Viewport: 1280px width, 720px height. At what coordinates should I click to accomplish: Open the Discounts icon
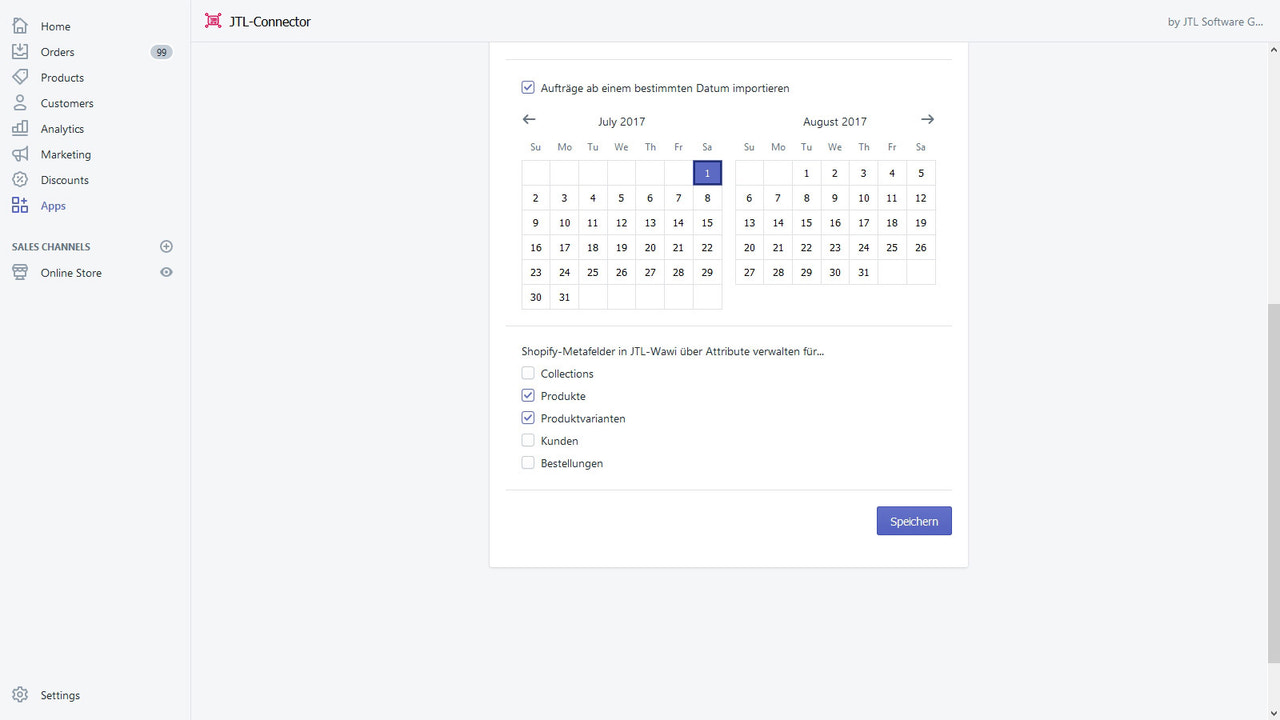(20, 180)
